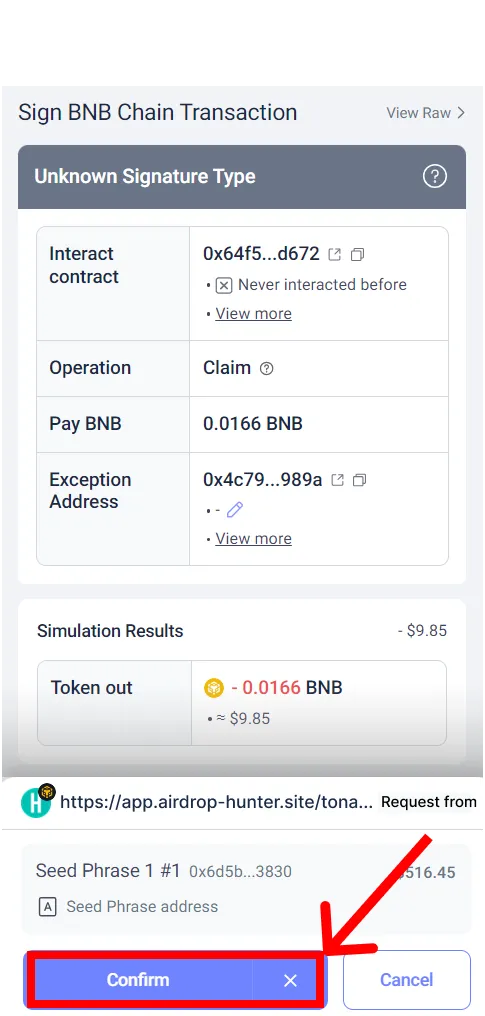Confirm the BNB Chain transaction
Screen dimensions: 485x1016
(138, 980)
